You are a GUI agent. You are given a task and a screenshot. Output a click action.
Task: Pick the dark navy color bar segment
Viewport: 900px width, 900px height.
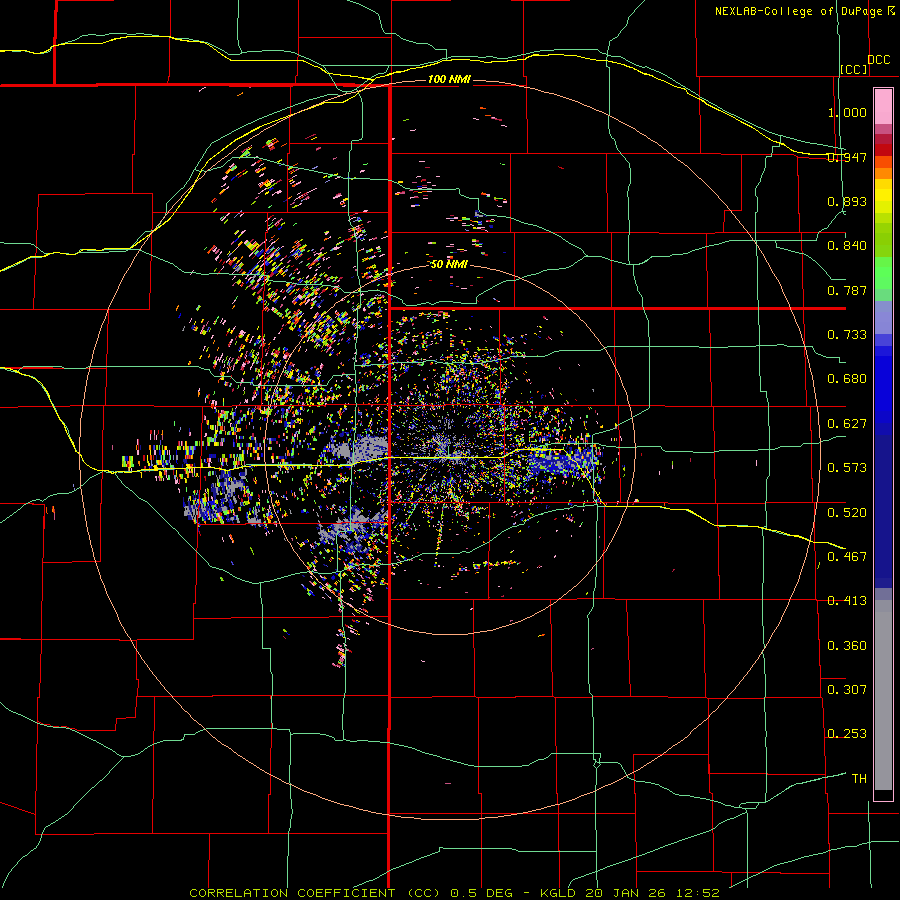click(883, 511)
